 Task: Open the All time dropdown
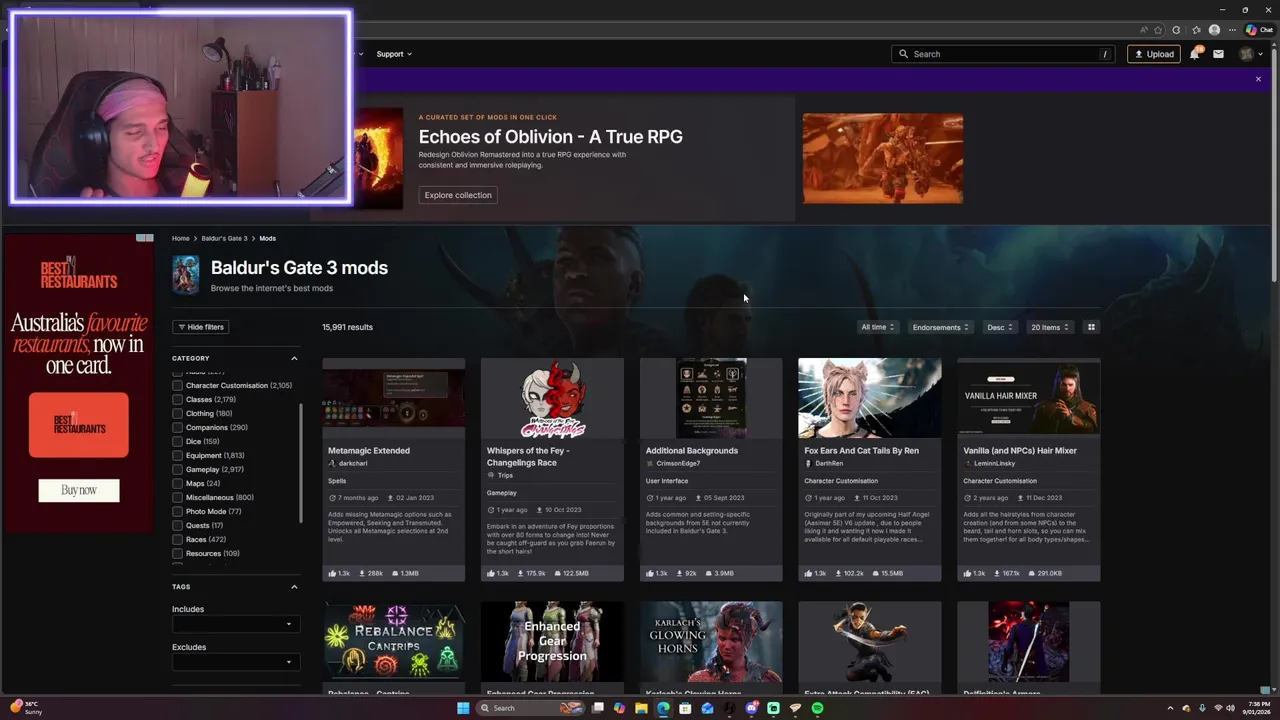click(877, 327)
